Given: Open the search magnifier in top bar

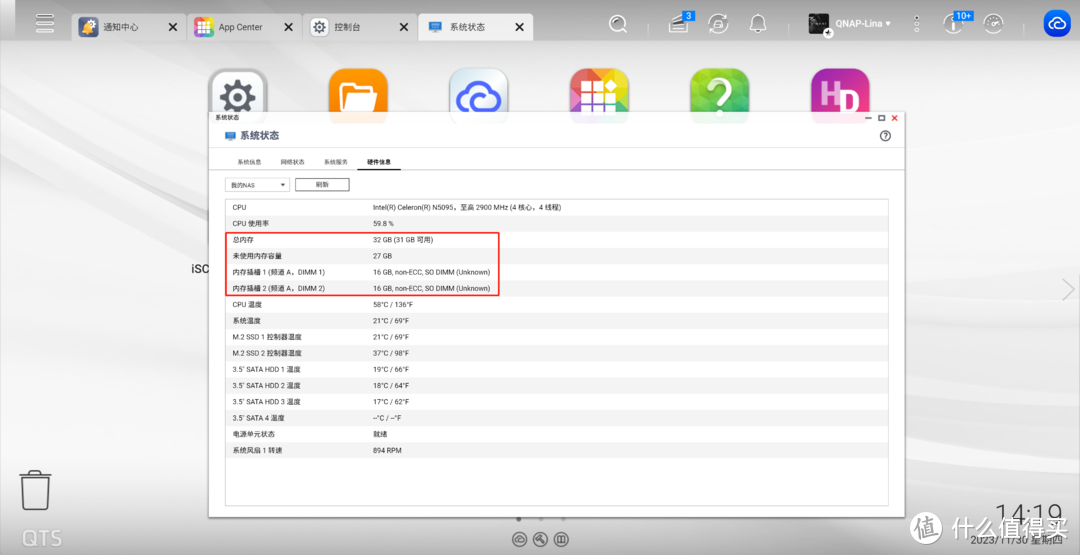Looking at the screenshot, I should coord(619,24).
